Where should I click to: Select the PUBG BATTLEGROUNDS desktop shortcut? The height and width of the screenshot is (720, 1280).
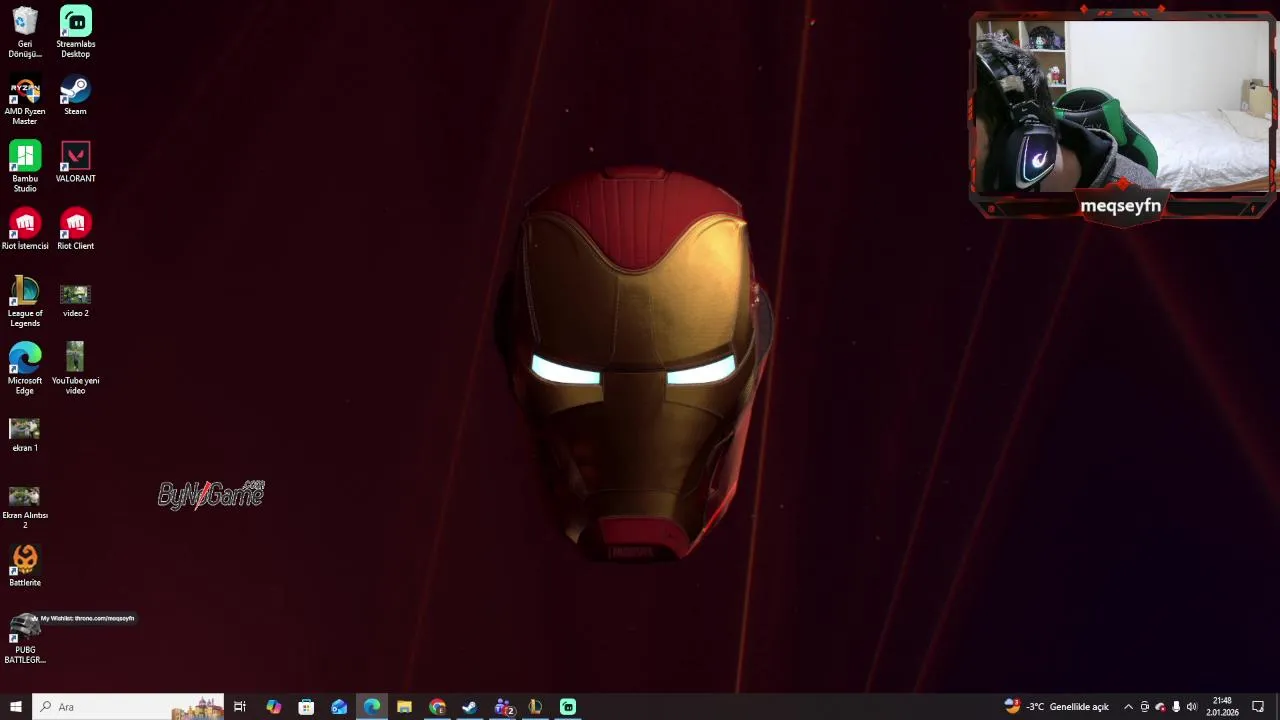coord(25,638)
